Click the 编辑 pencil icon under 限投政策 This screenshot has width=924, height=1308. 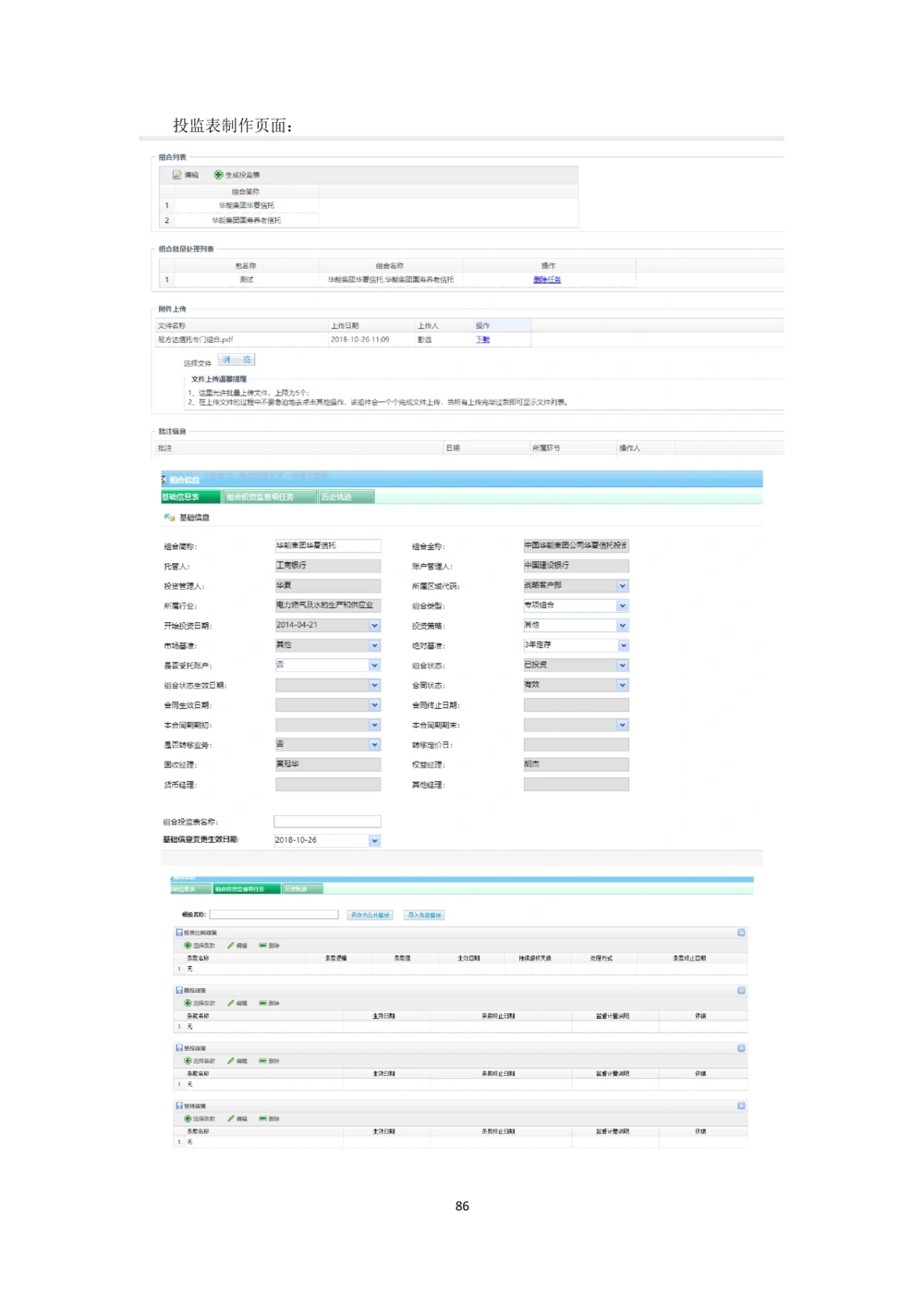click(231, 1003)
